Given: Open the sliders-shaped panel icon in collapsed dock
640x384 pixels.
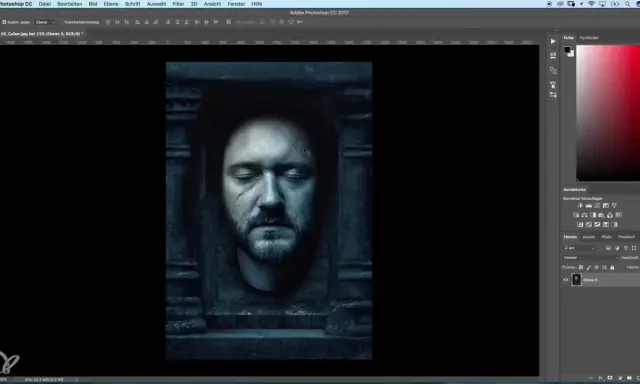Looking at the screenshot, I should coord(553,95).
